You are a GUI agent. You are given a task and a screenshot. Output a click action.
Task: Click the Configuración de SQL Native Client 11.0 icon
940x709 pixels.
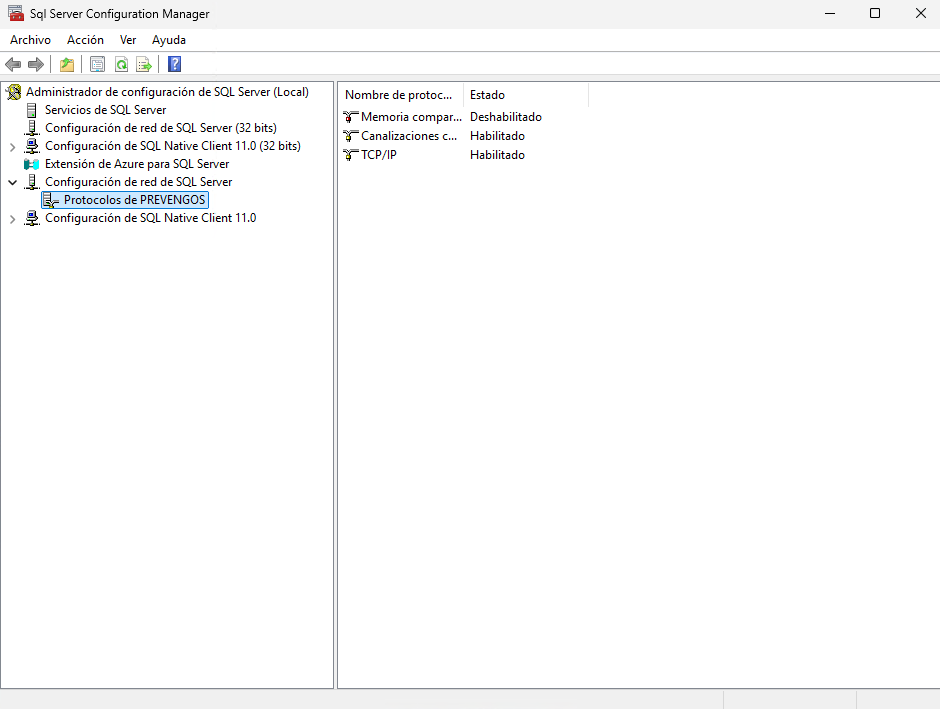[32, 218]
